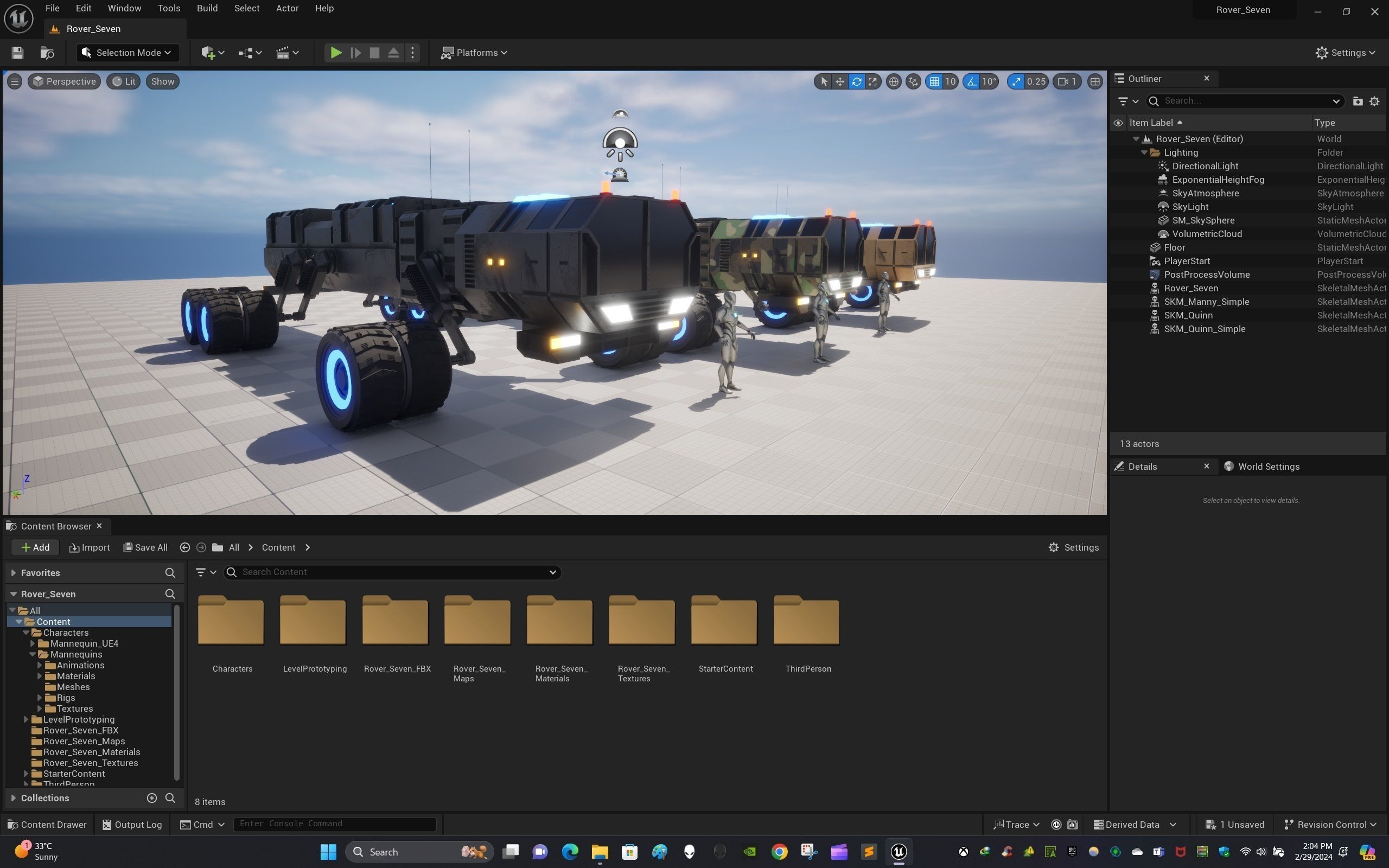Image resolution: width=1389 pixels, height=868 pixels.
Task: Maximize or restore viewport layout icon
Action: tap(1095, 81)
